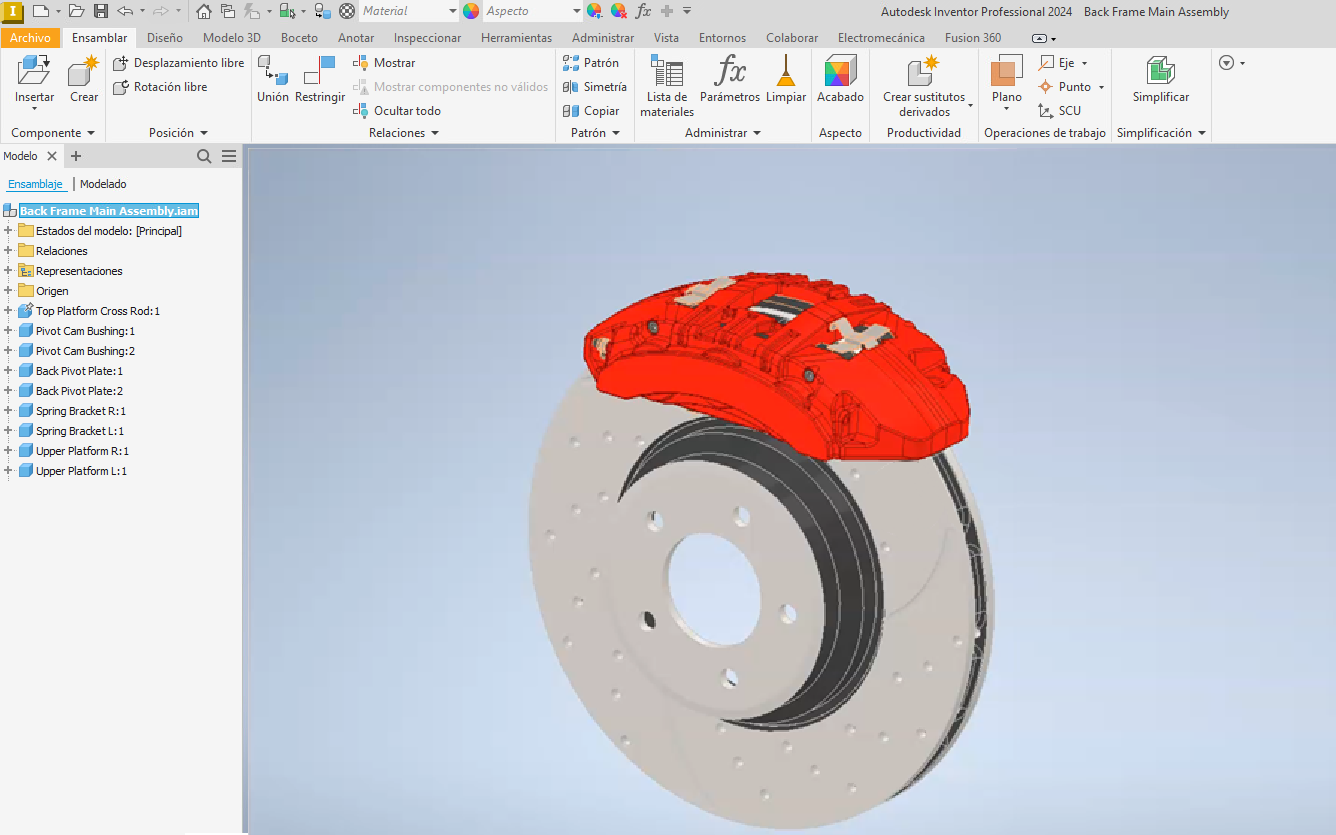Click the Crear component icon
This screenshot has width=1336, height=835.
[84, 71]
